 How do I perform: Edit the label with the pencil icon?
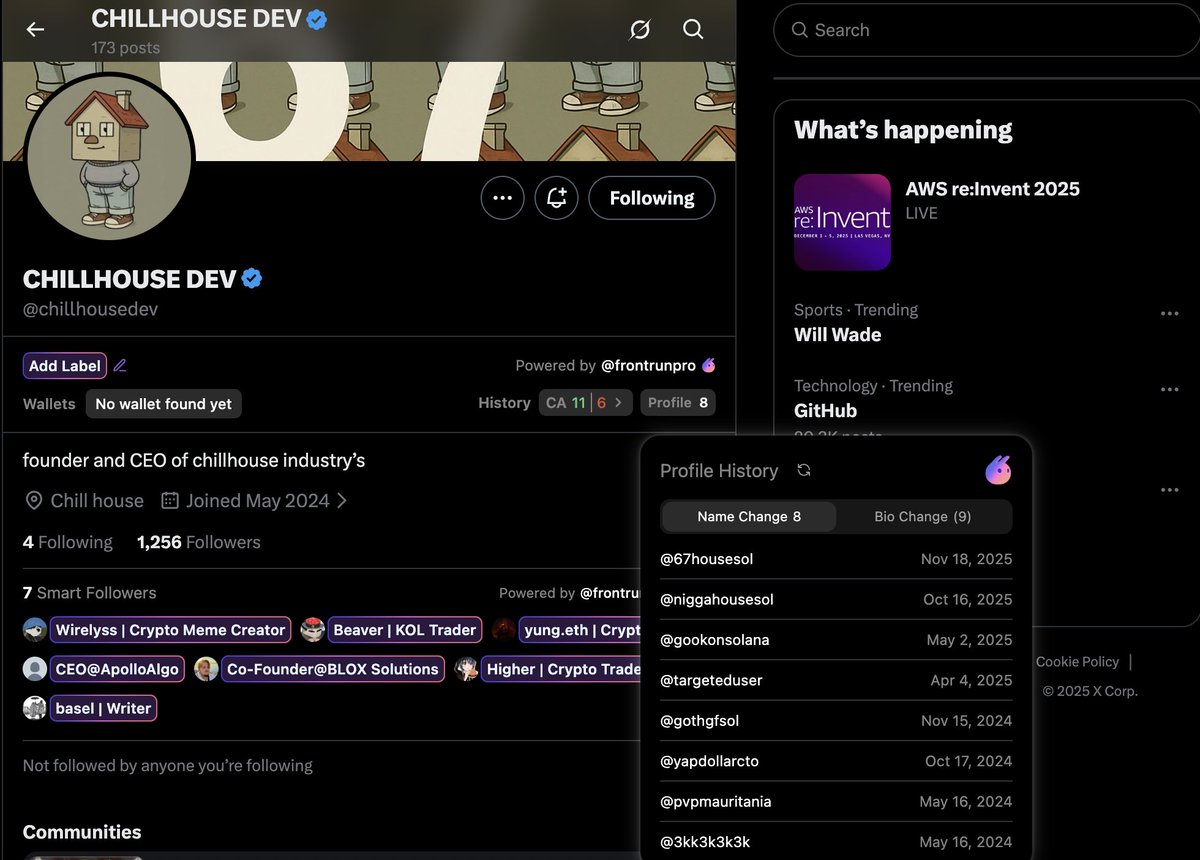pos(120,366)
